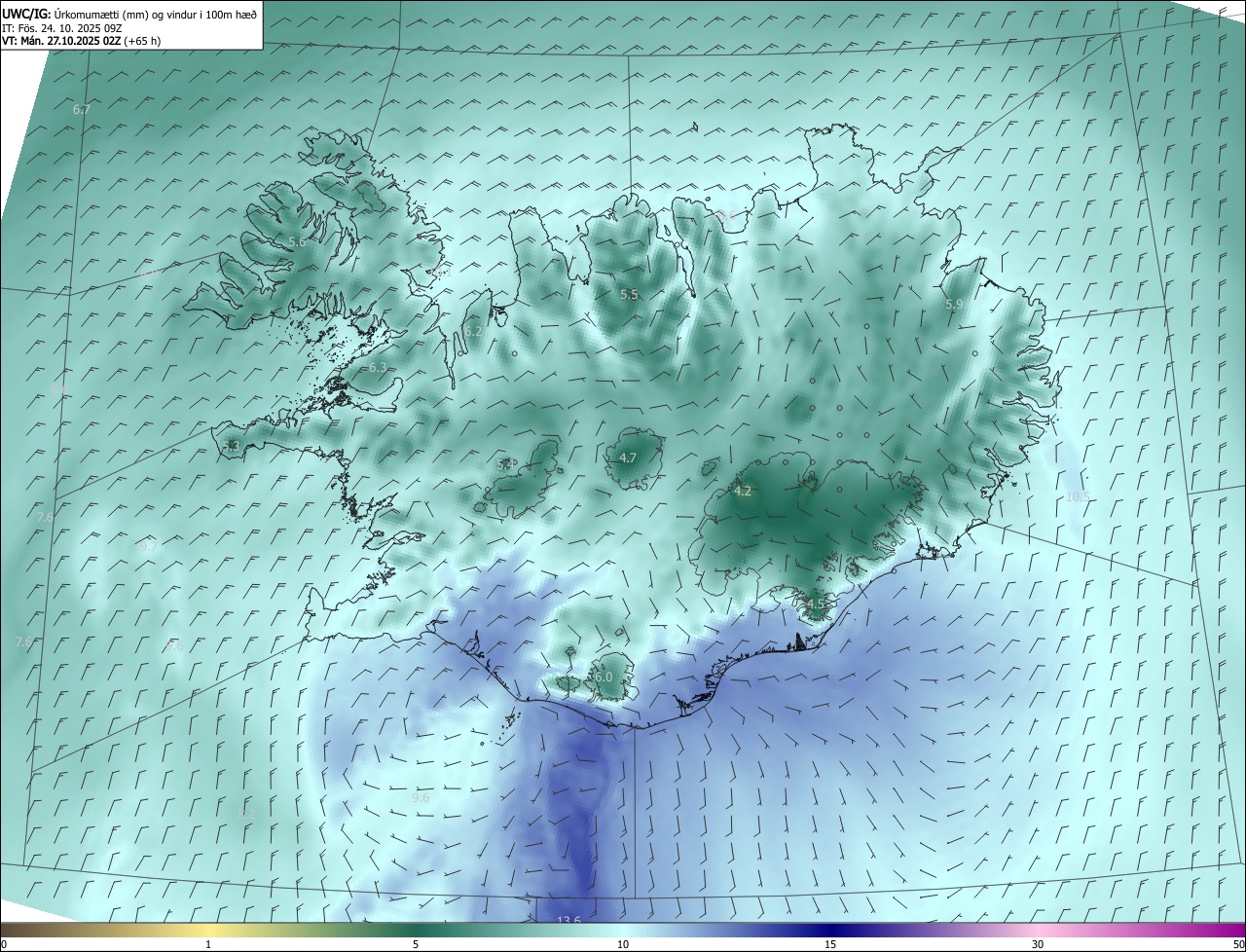Click the 6.3 value label on the map
Image resolution: width=1246 pixels, height=952 pixels.
[378, 367]
